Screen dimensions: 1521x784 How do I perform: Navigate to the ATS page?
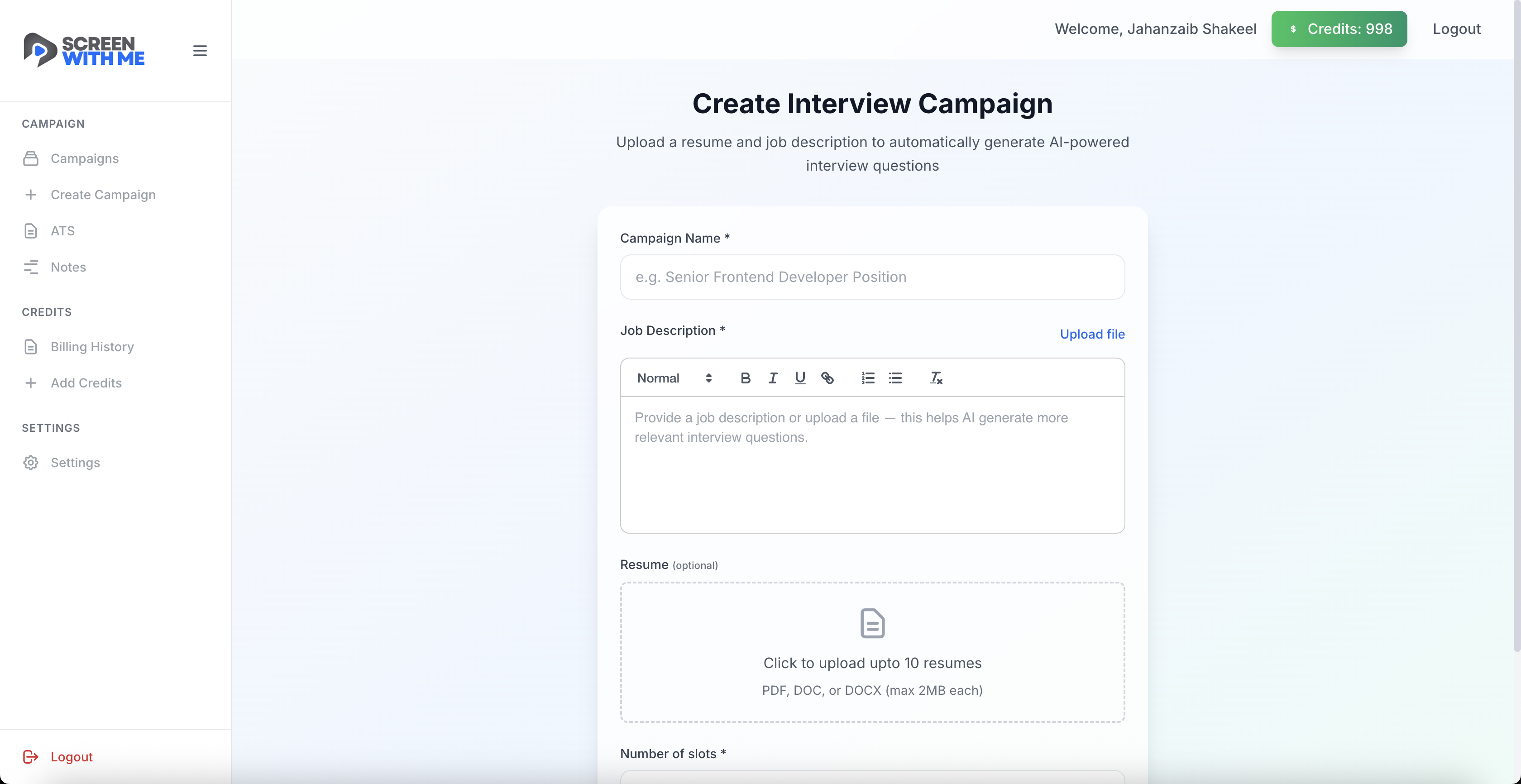click(x=62, y=230)
